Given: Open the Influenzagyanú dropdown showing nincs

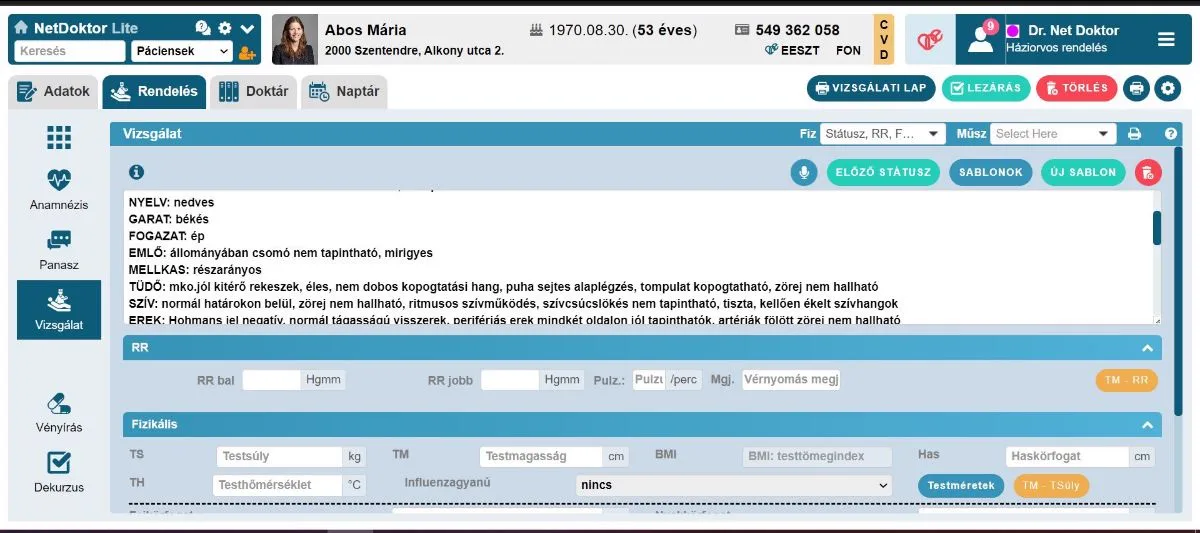Looking at the screenshot, I should (x=734, y=485).
